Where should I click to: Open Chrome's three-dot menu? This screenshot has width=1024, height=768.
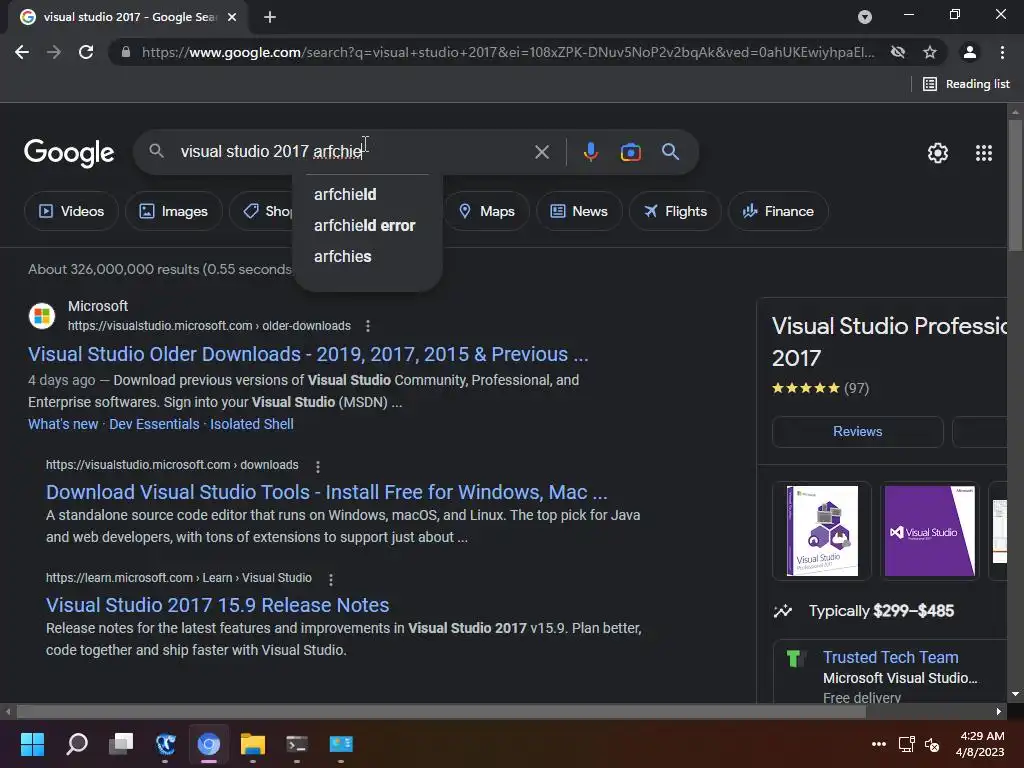pos(1002,52)
